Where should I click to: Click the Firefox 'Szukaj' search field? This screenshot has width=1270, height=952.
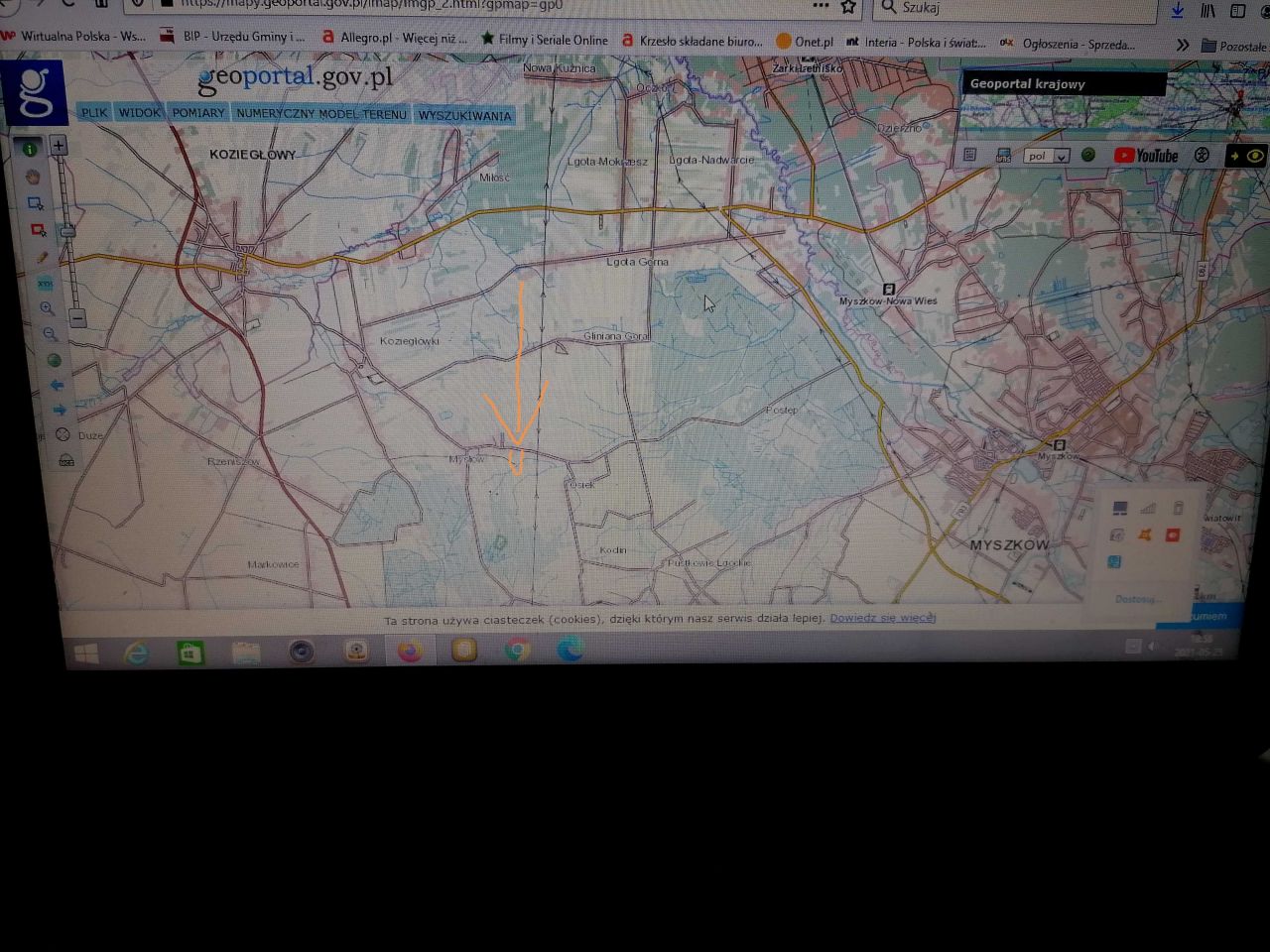tap(1016, 8)
